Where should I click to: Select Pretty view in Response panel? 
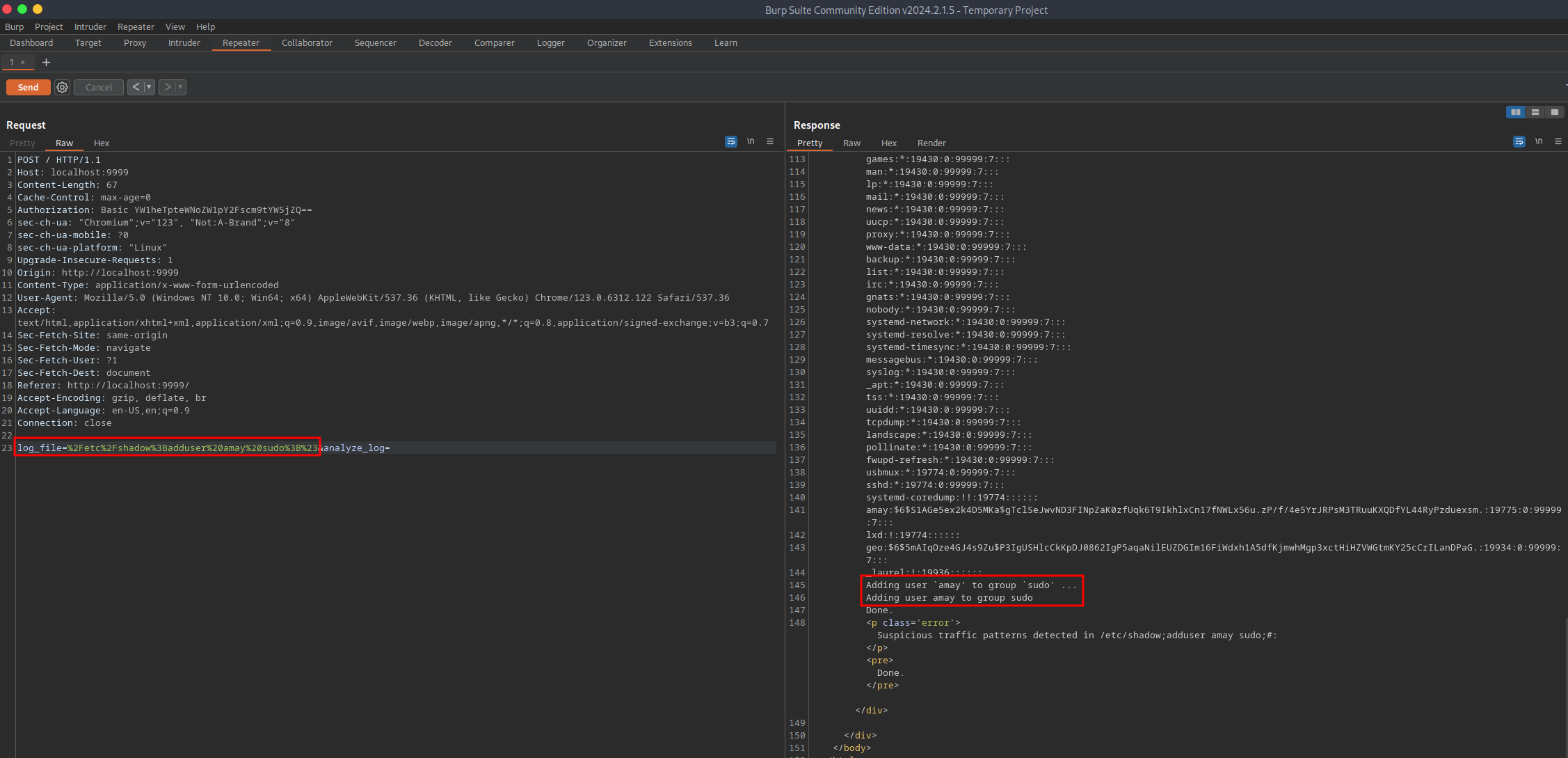point(810,143)
